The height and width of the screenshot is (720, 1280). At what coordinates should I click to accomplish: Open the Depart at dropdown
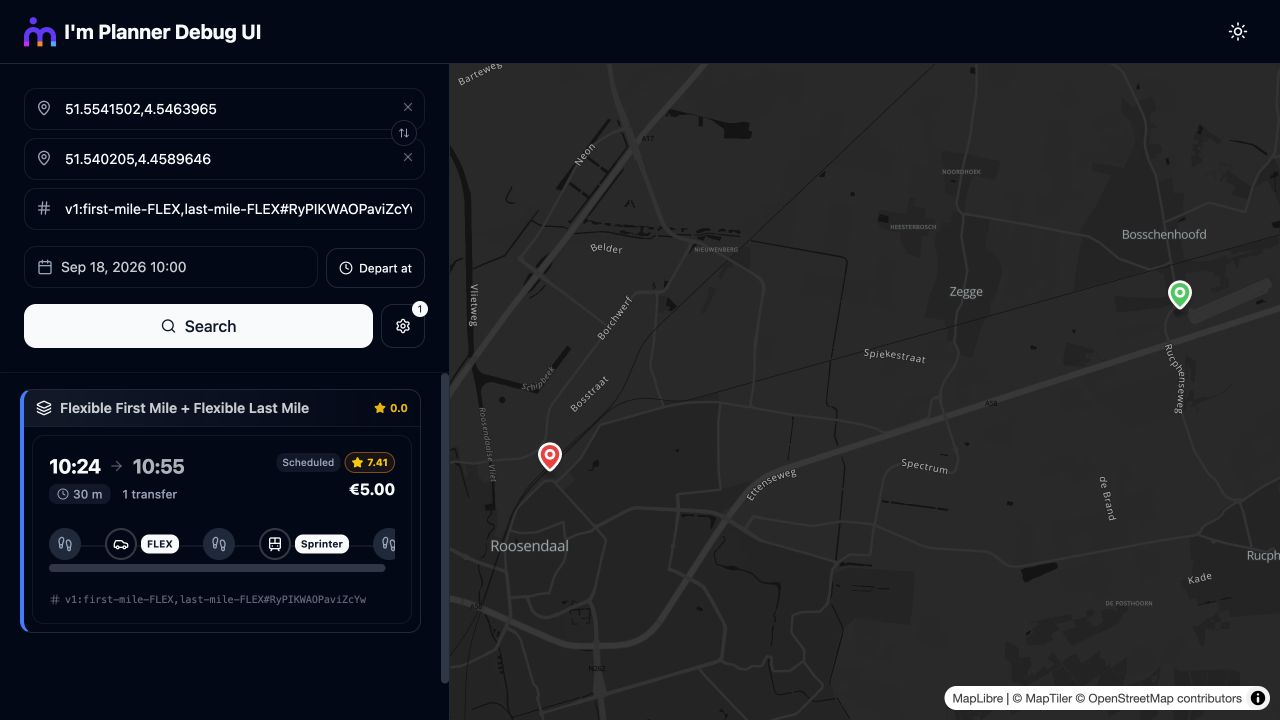(x=375, y=268)
